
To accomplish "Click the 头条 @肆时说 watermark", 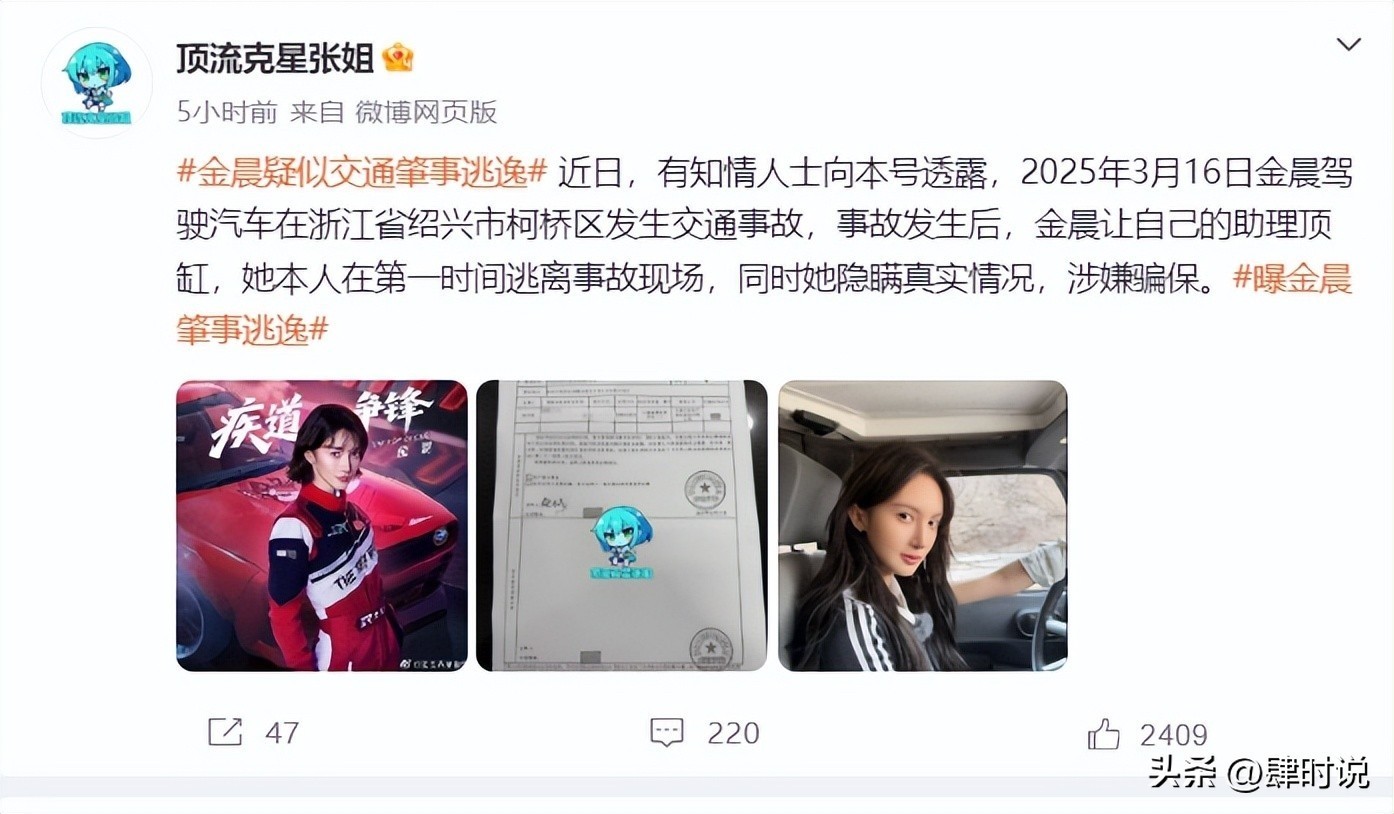I will coord(1258,773).
